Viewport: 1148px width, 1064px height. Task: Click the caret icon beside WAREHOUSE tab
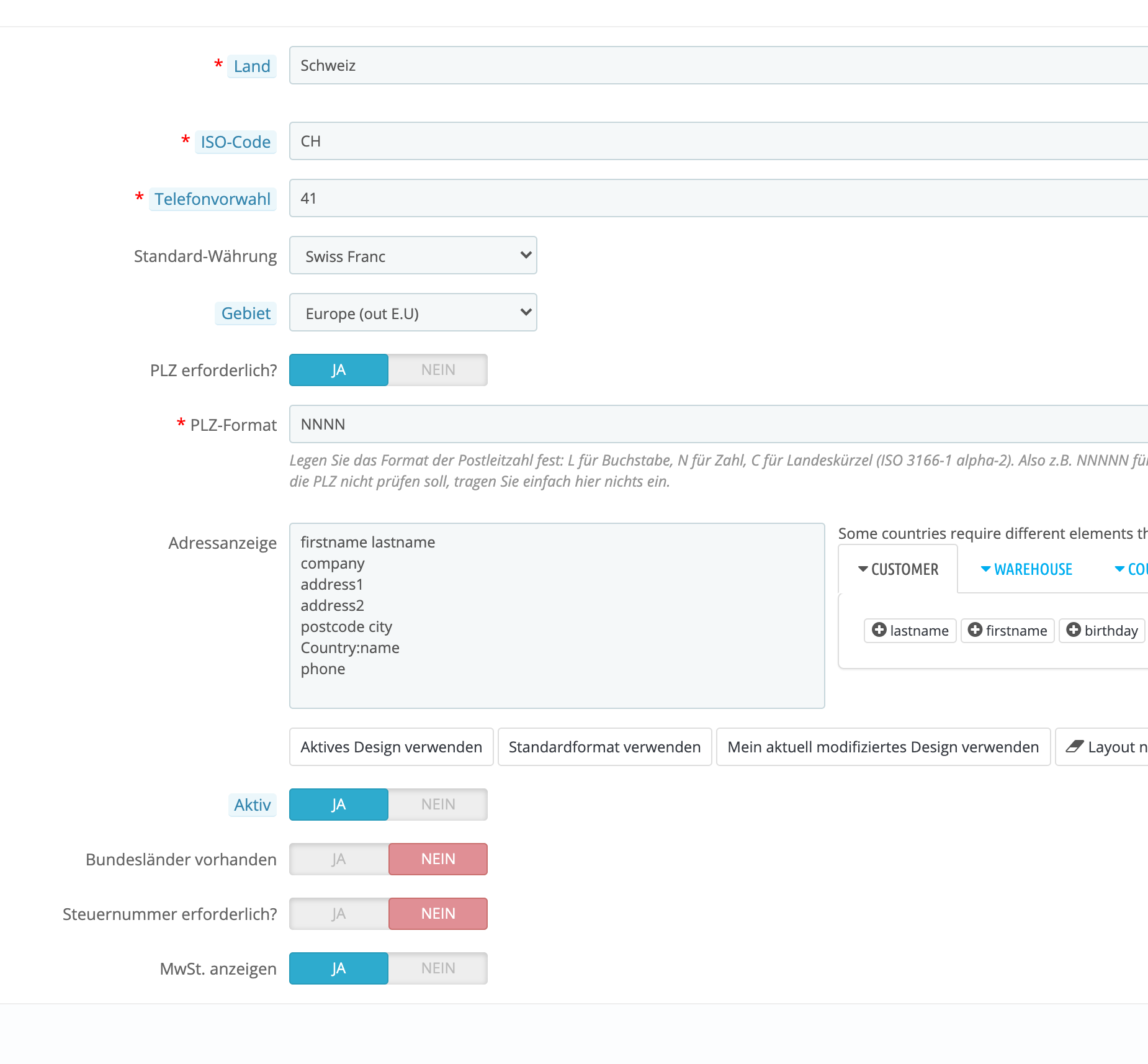(985, 569)
